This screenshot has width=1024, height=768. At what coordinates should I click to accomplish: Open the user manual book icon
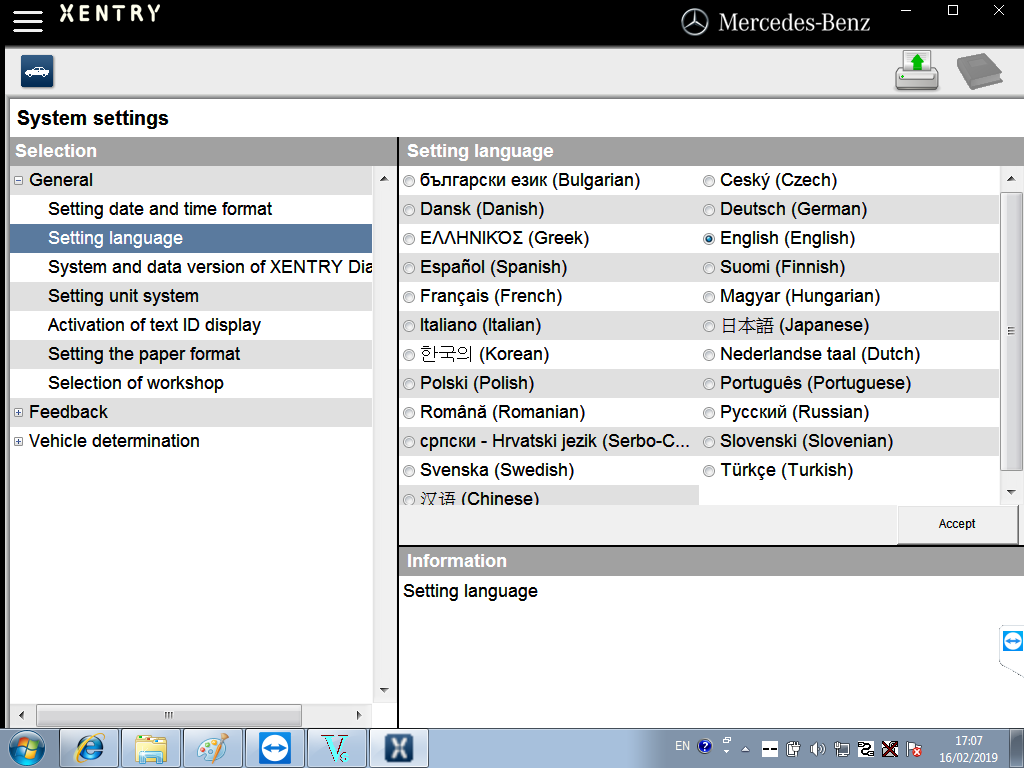[978, 71]
